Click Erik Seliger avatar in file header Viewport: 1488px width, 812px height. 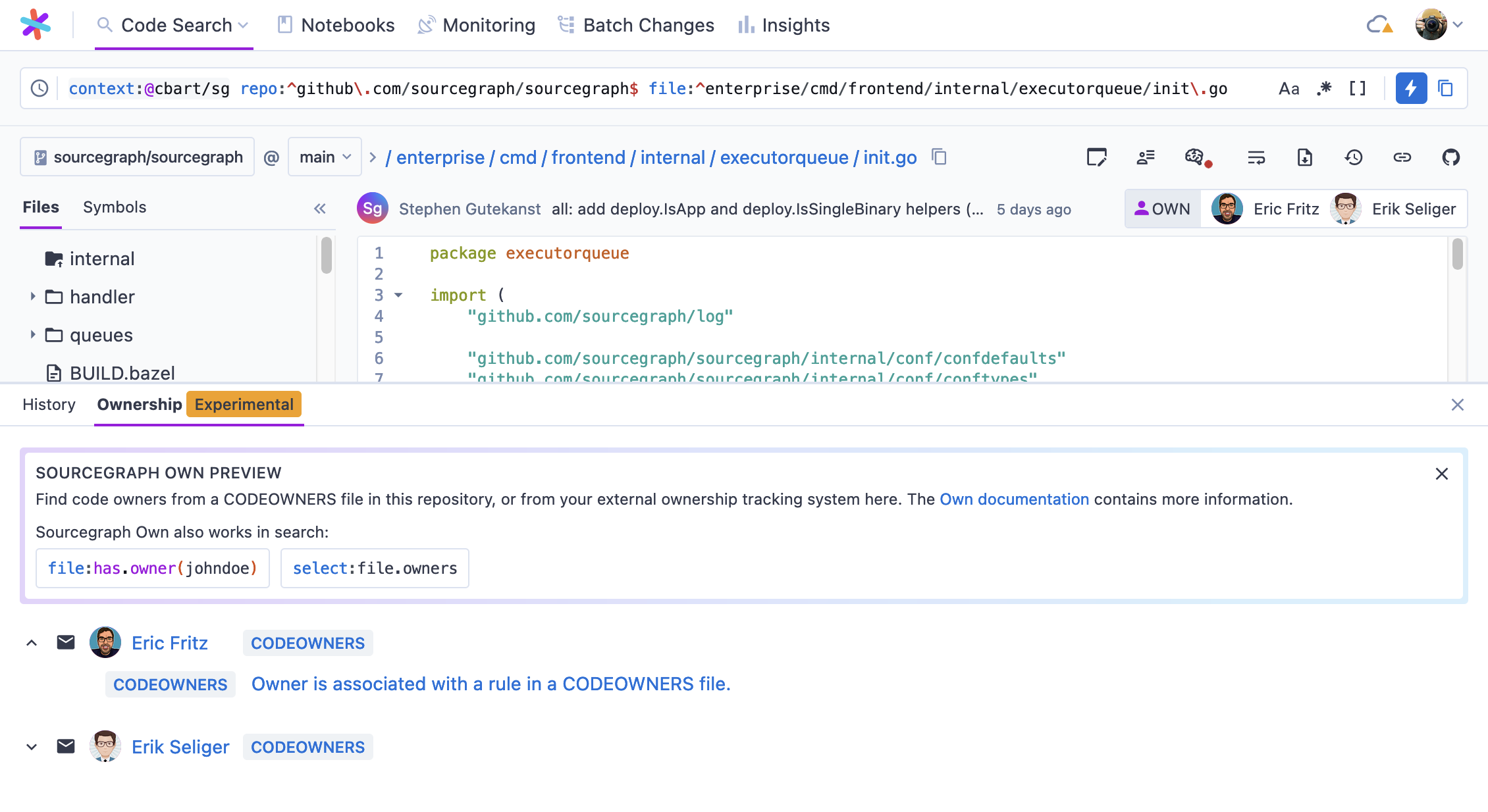[x=1346, y=209]
